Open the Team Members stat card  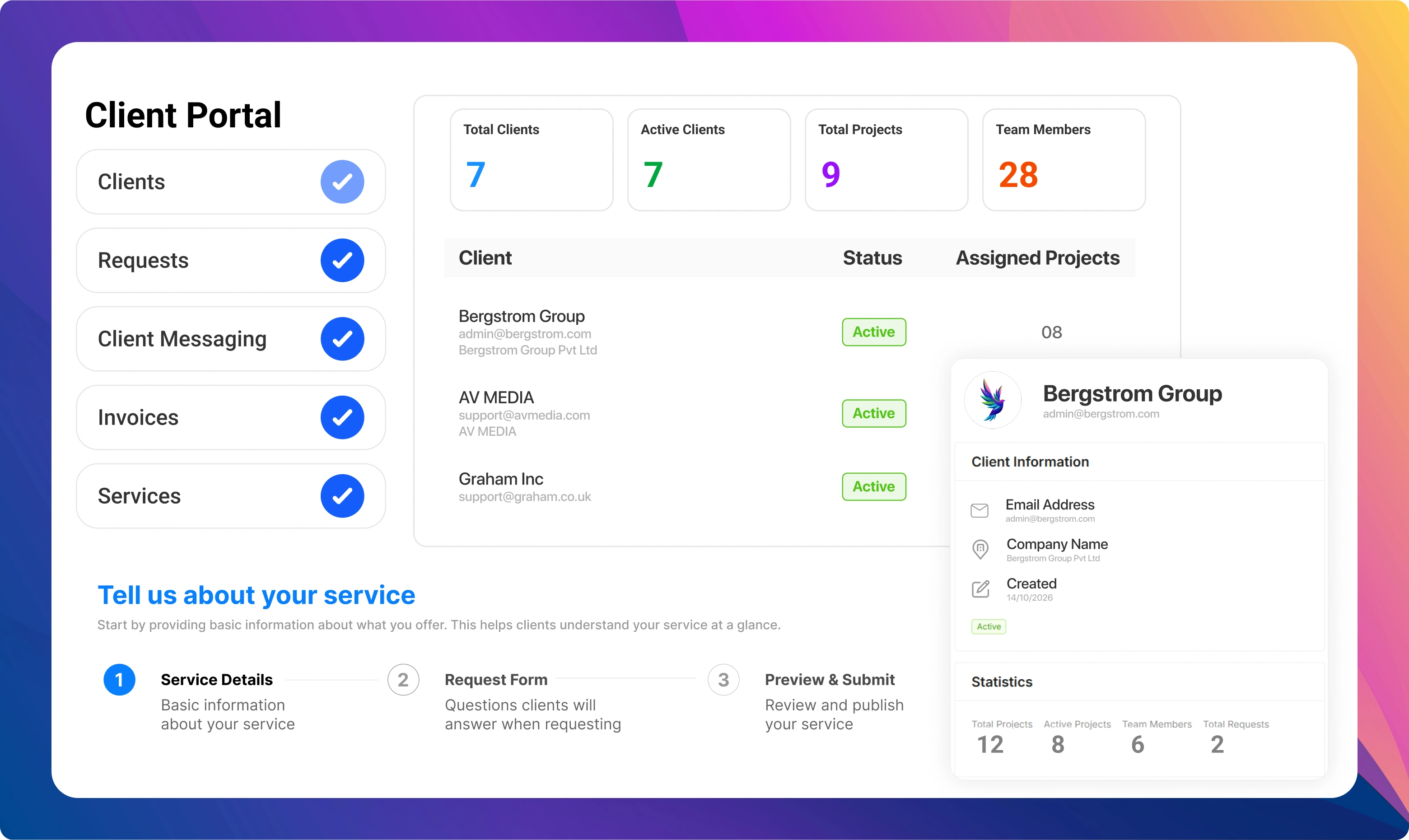[x=1064, y=160]
